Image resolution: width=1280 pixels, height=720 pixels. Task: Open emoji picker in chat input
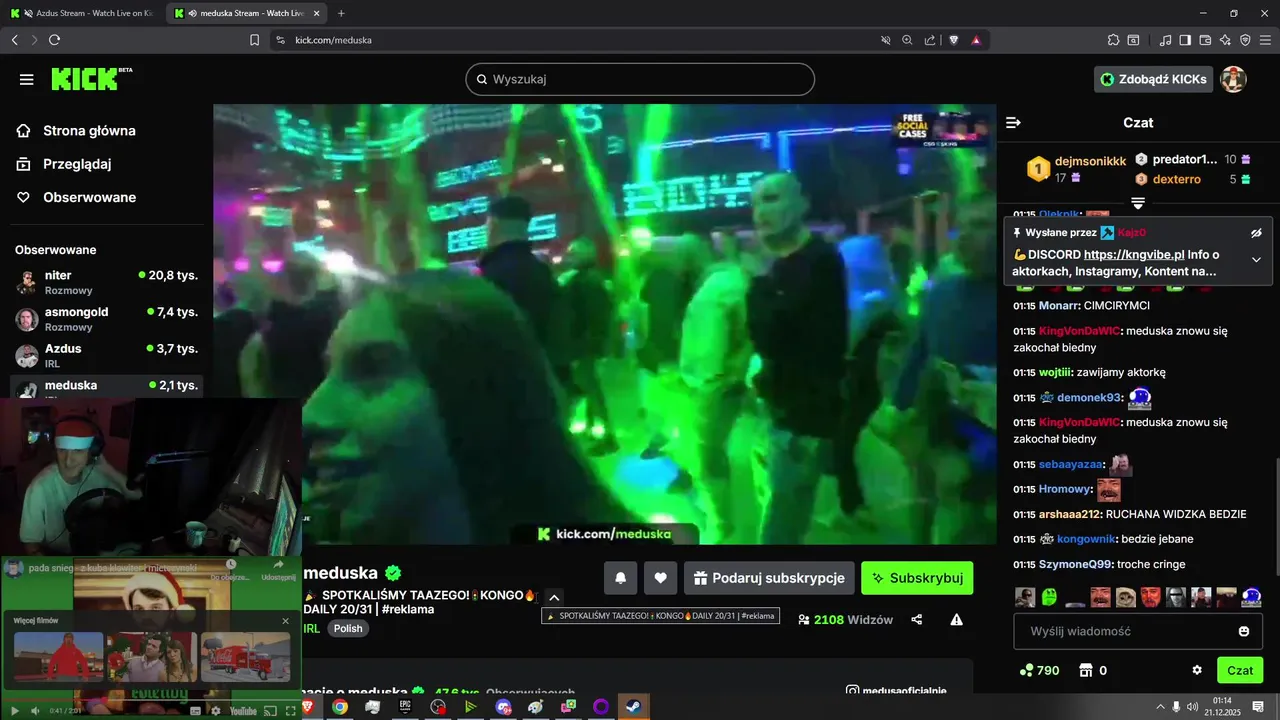(1244, 631)
